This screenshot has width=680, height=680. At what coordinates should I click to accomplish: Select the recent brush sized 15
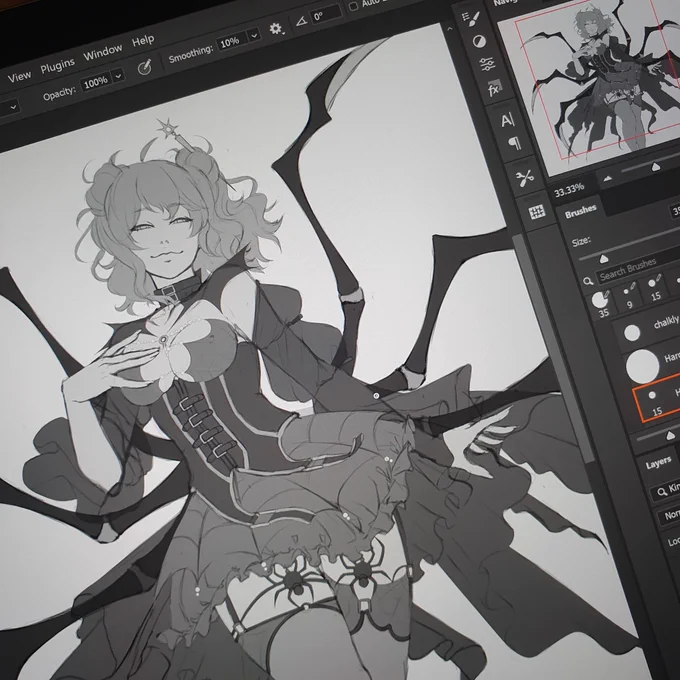(654, 288)
